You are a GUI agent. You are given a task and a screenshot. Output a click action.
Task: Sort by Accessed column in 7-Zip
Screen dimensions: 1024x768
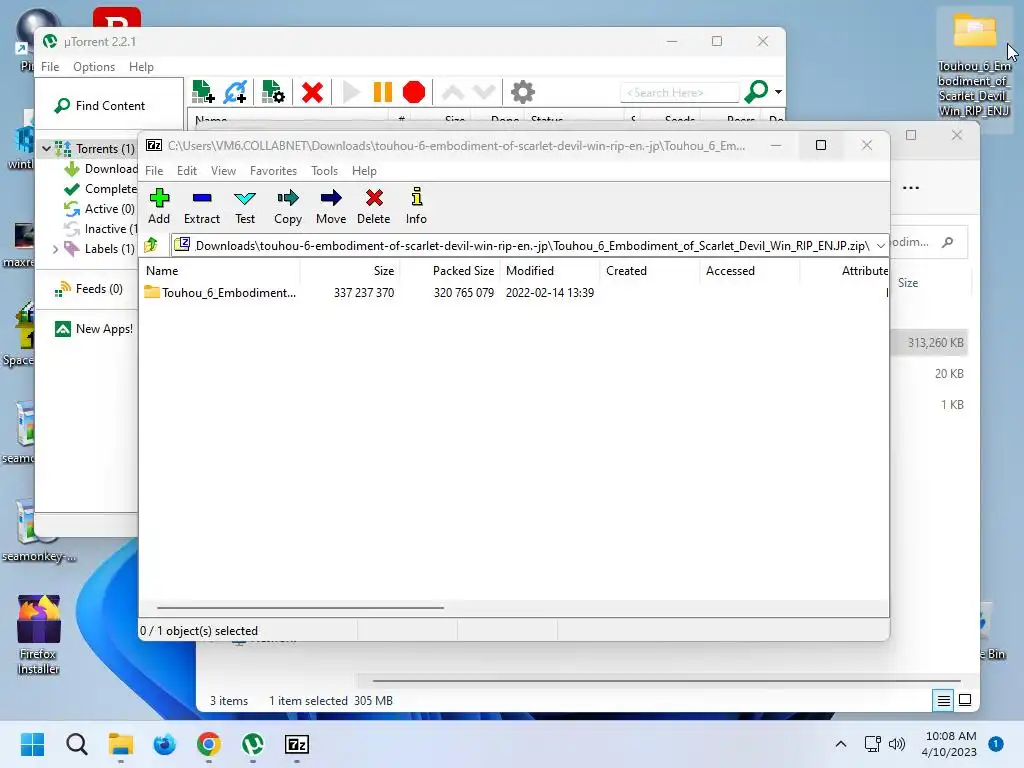click(750, 270)
